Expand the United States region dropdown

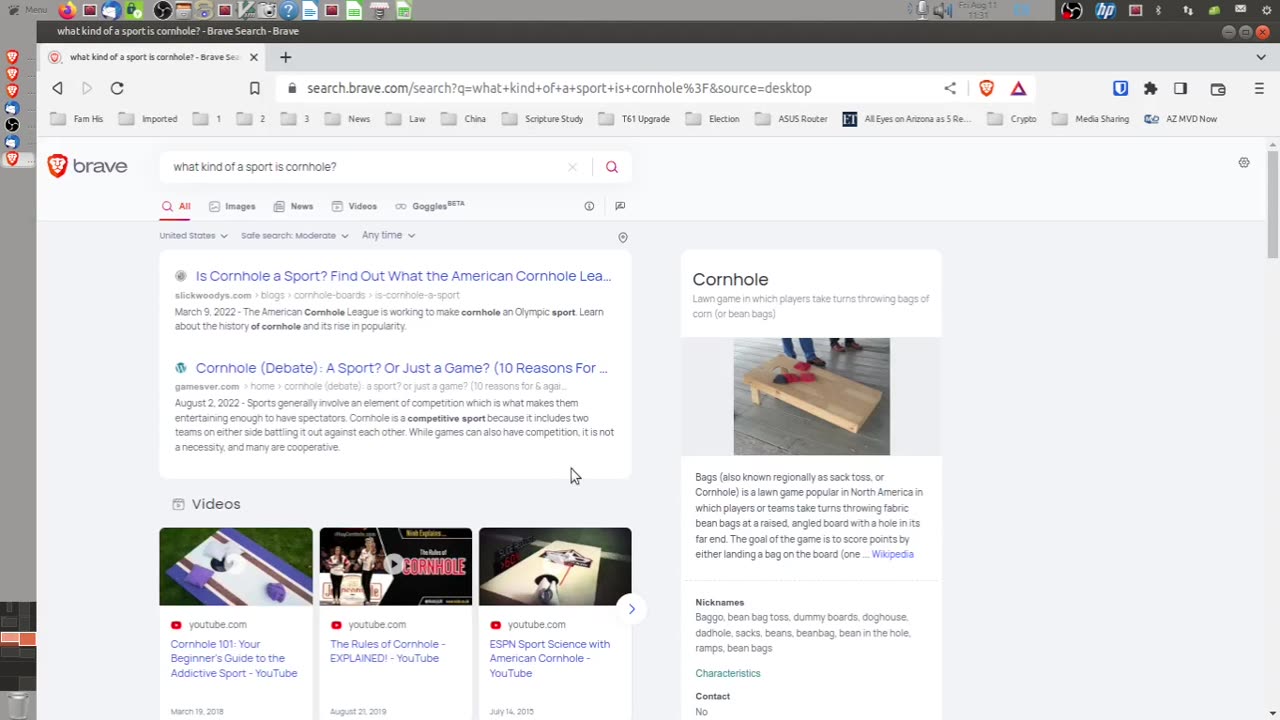tap(193, 236)
